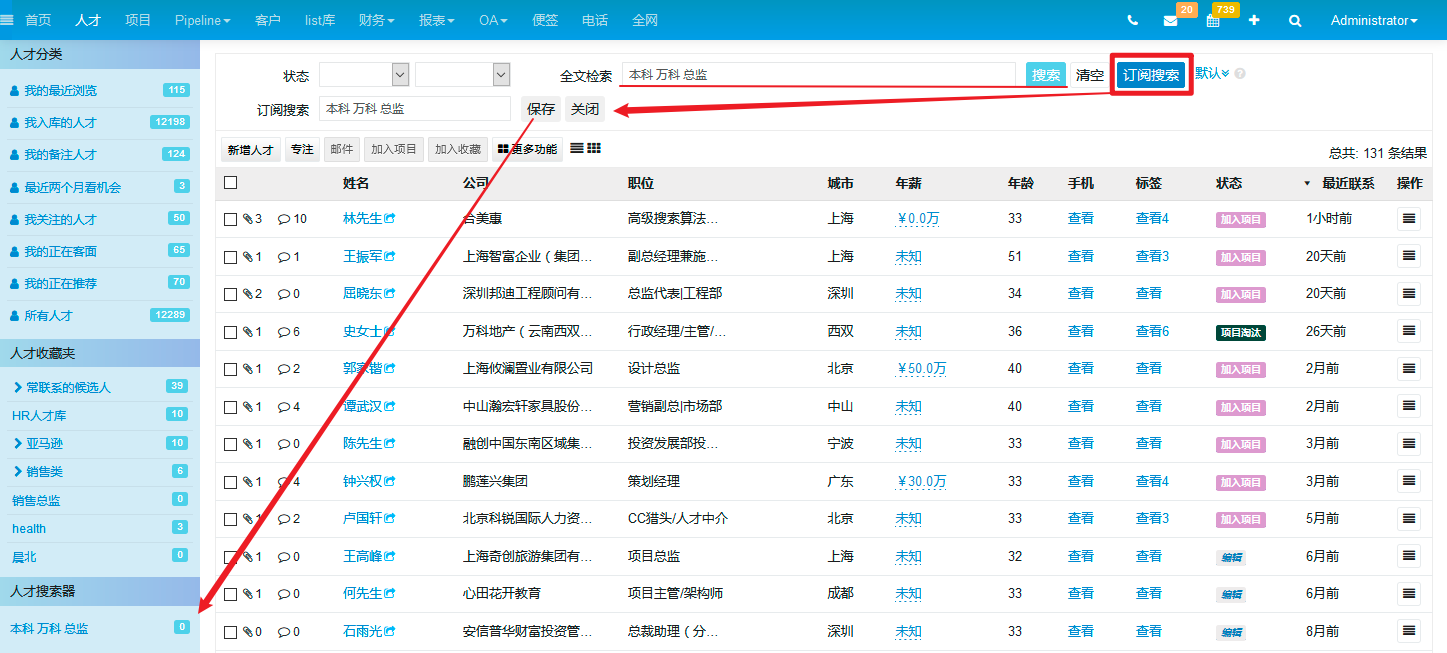Viewport: 1447px width, 653px height.
Task: Switch to grid view icon
Action: coord(594,148)
